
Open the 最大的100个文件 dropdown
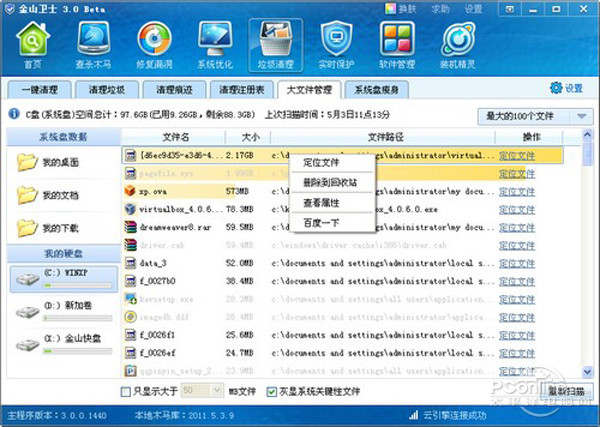pyautogui.click(x=535, y=116)
